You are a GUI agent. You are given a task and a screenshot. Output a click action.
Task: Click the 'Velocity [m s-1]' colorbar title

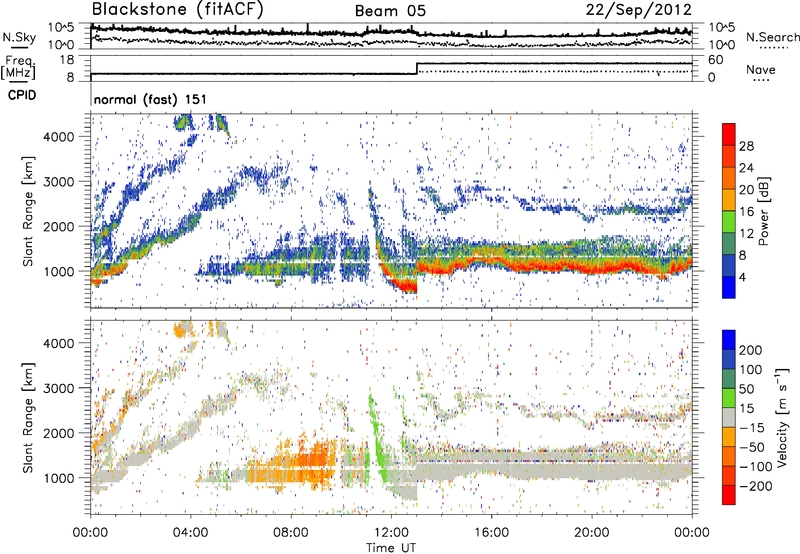pyautogui.click(x=782, y=417)
